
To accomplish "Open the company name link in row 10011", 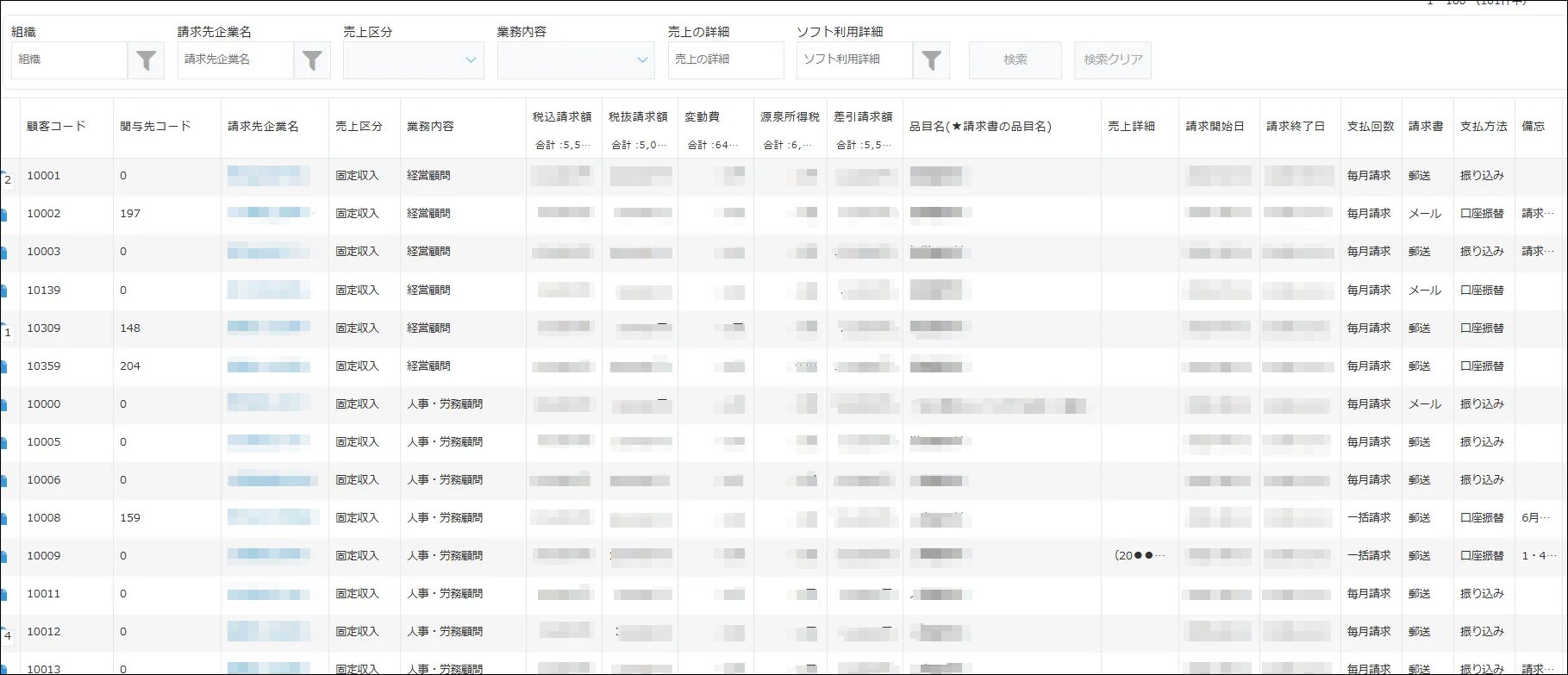I will coord(269,594).
